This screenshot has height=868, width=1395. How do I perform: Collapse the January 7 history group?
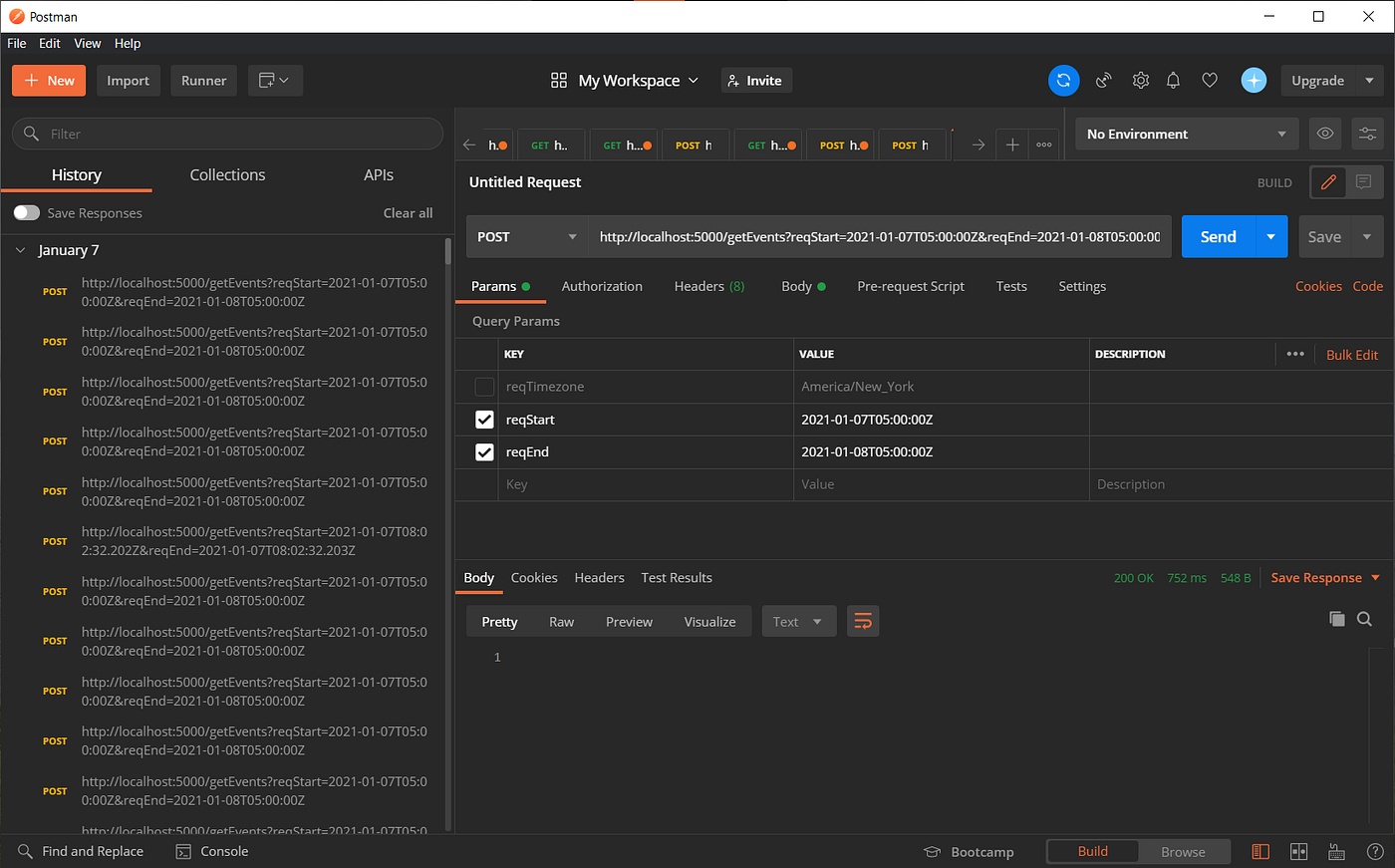(x=22, y=250)
